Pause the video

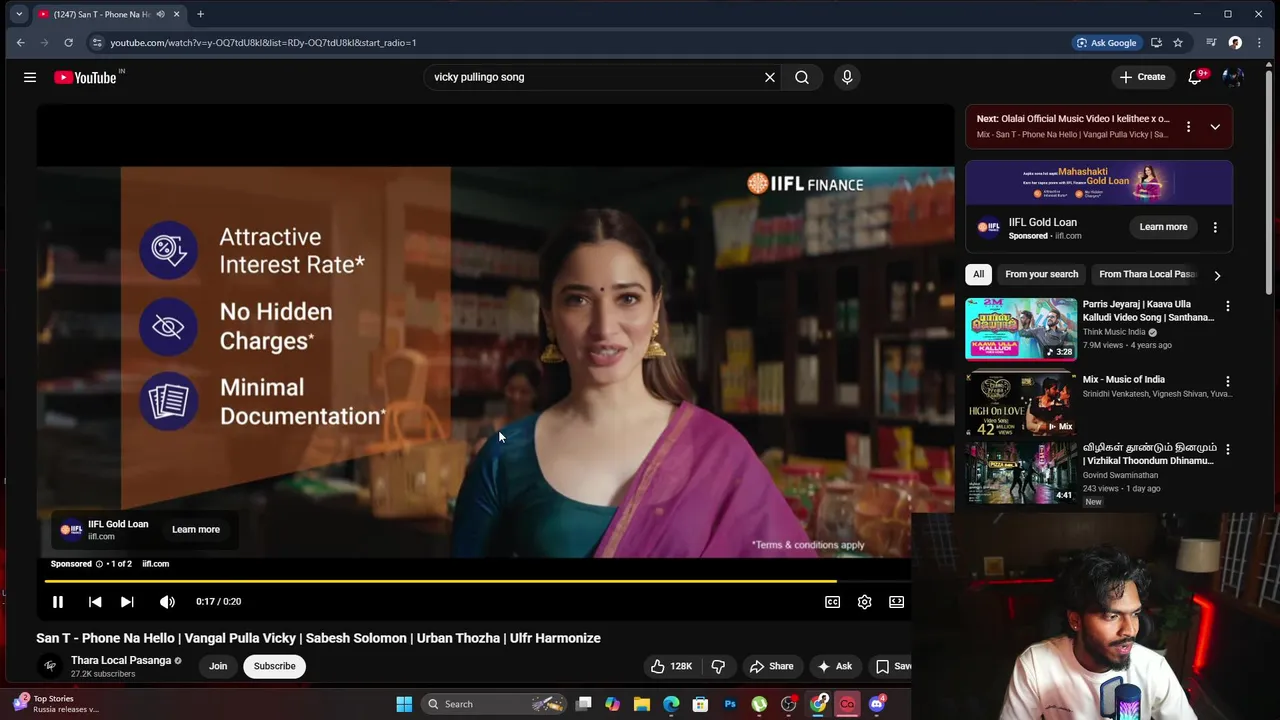coord(58,602)
